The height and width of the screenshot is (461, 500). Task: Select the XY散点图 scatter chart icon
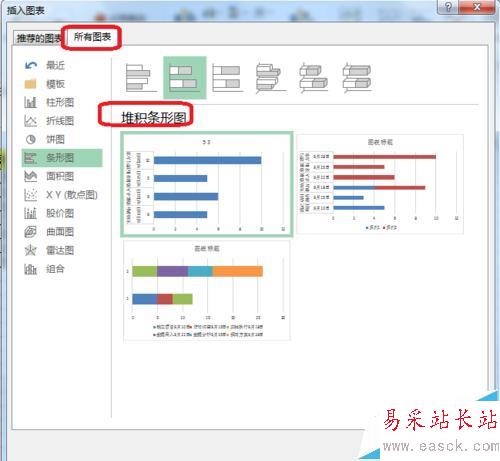tap(31, 195)
